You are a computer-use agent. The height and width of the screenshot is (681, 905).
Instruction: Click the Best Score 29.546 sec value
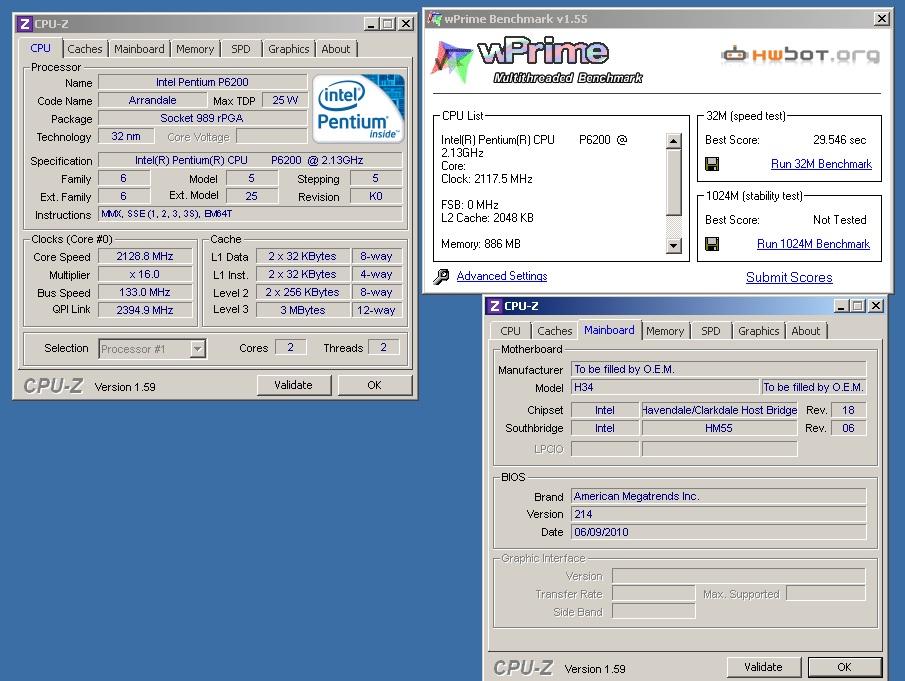(x=840, y=140)
